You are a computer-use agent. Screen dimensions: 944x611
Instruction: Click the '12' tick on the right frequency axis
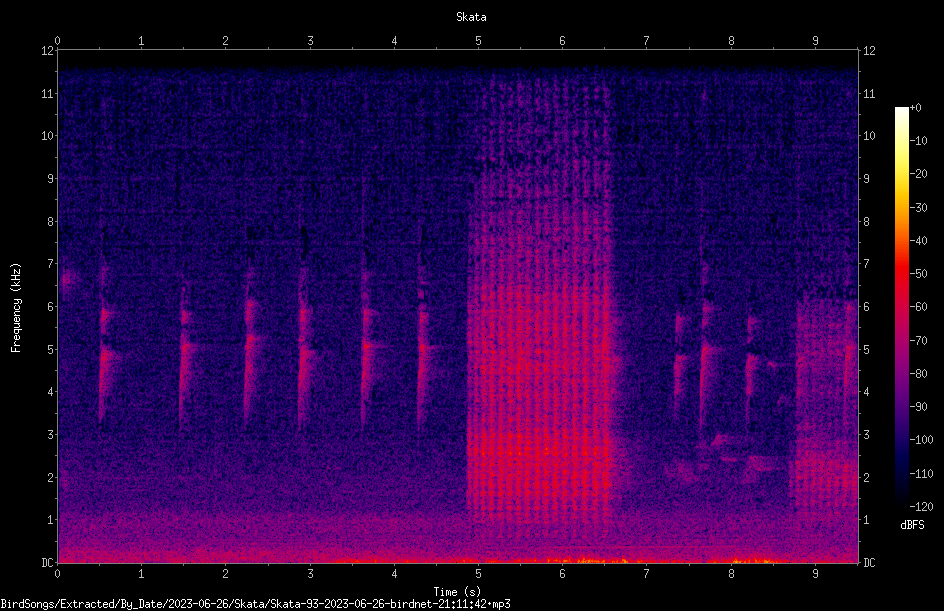coord(869,51)
